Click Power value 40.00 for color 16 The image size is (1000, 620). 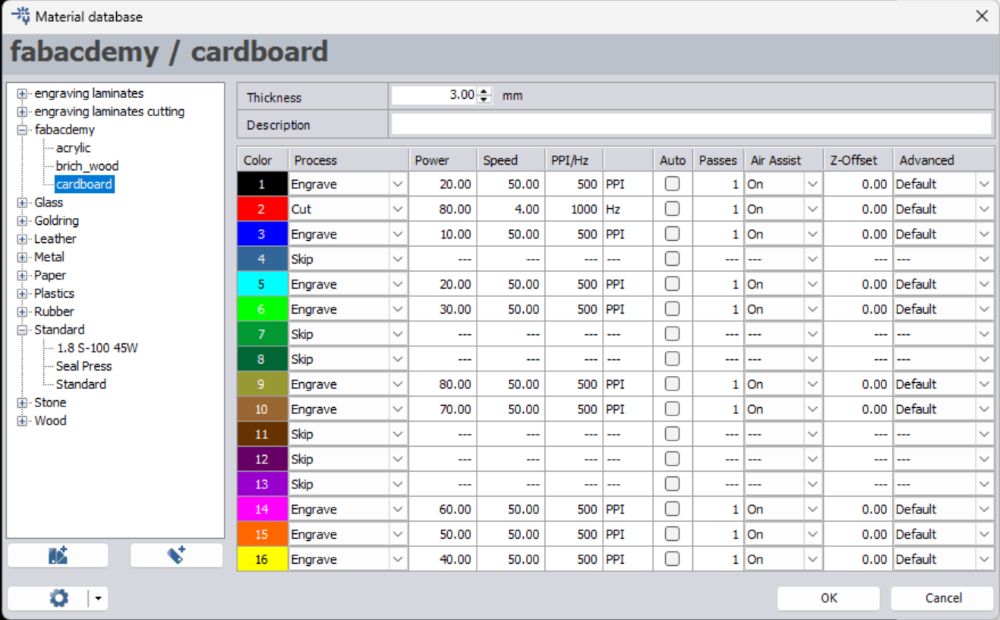tap(443, 559)
